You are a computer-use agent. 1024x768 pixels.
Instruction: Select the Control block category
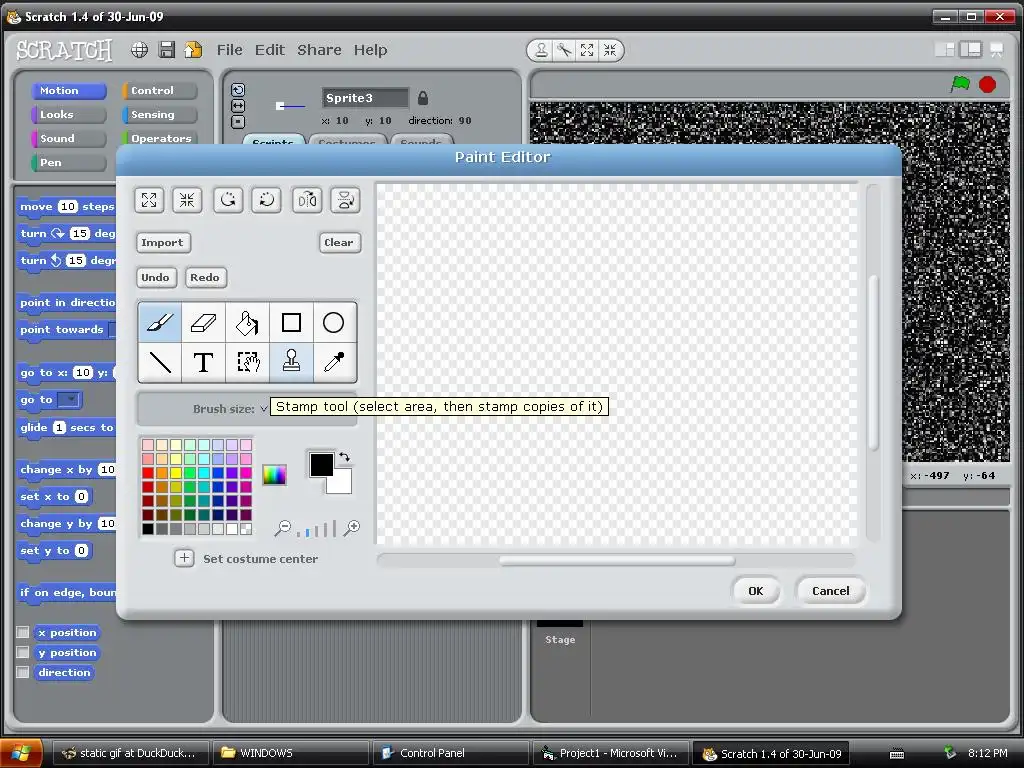[159, 90]
